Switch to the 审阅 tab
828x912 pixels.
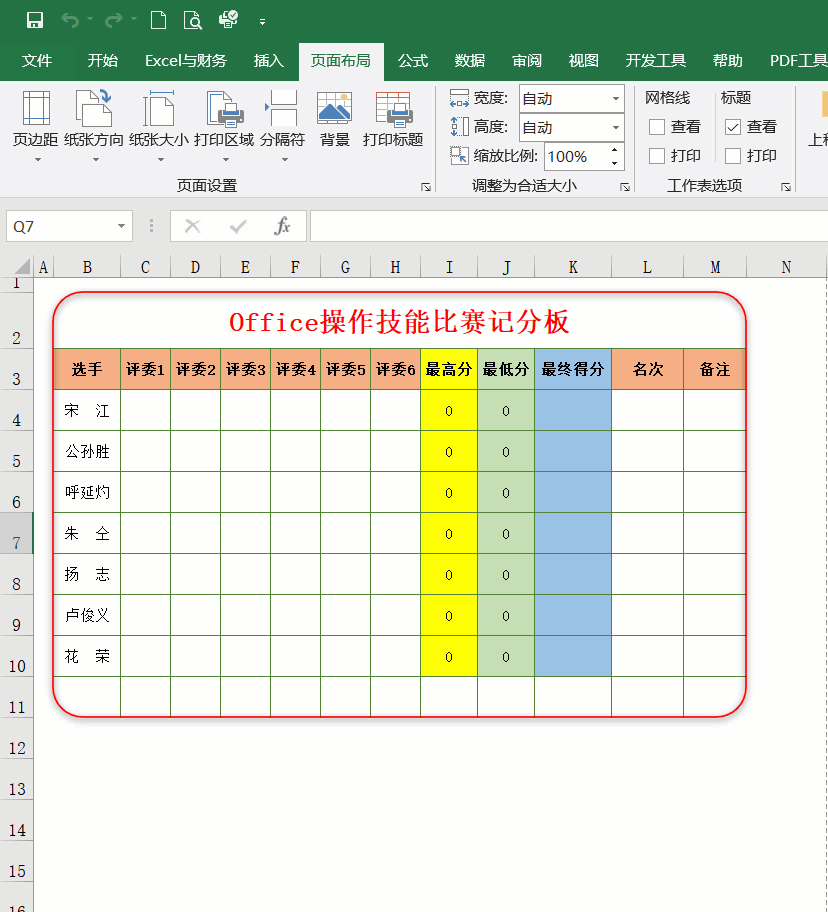[x=527, y=60]
